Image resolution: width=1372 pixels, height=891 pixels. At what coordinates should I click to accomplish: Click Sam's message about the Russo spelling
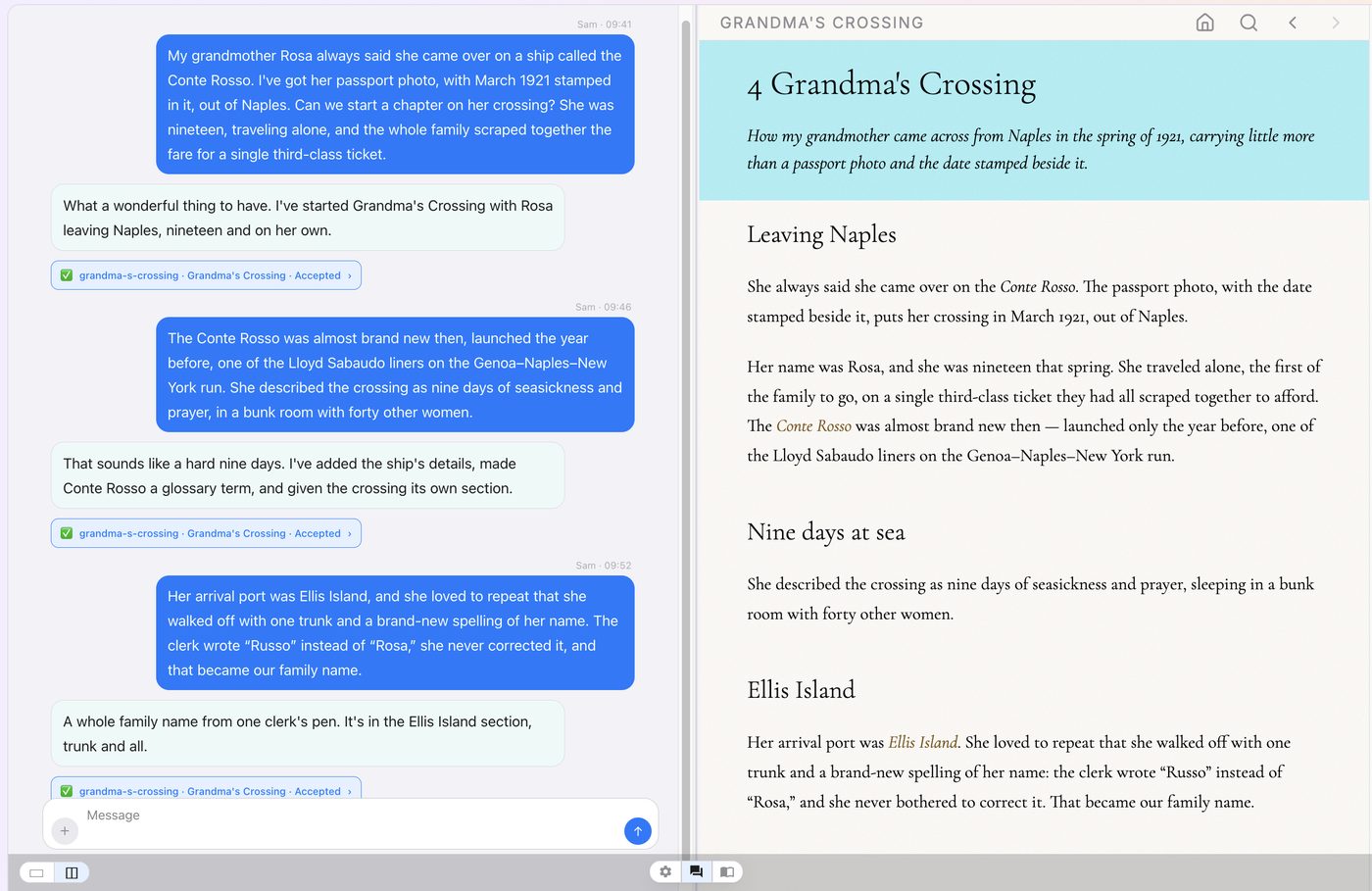point(395,632)
